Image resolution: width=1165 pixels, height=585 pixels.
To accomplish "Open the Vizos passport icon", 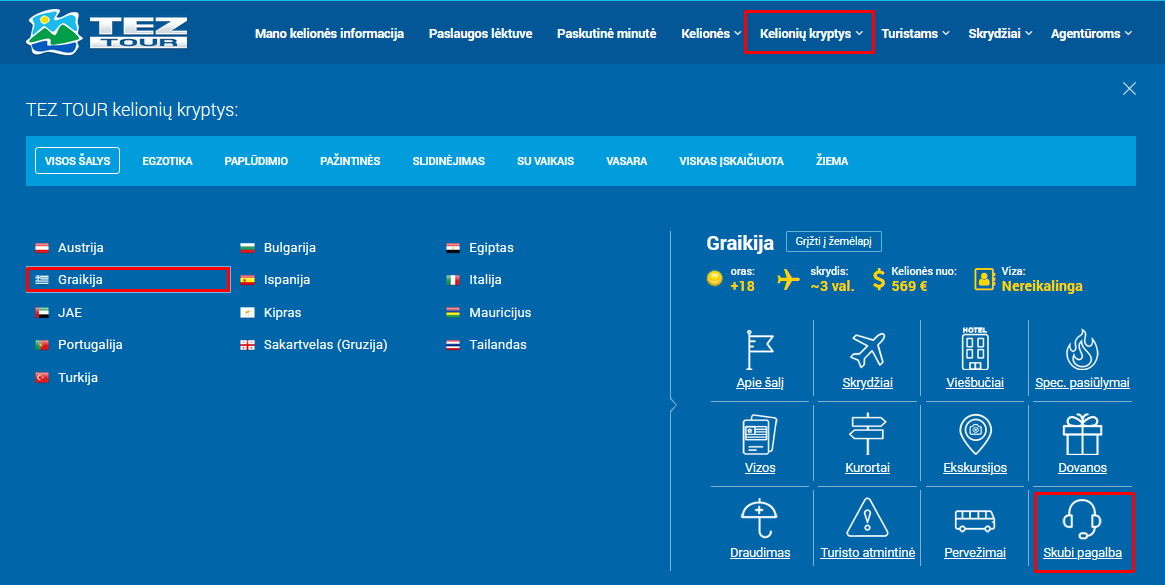I will [759, 434].
